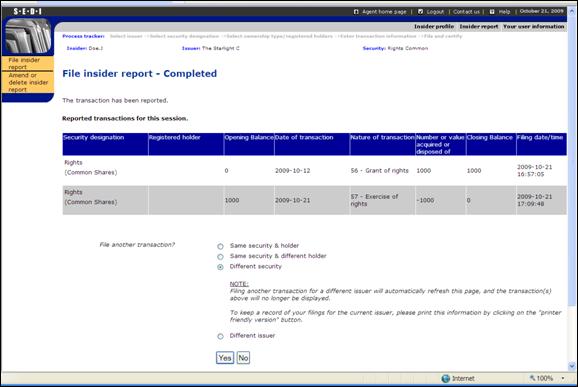578x387 pixels.
Task: Click 'Number or value acquired' column header
Action: click(440, 144)
